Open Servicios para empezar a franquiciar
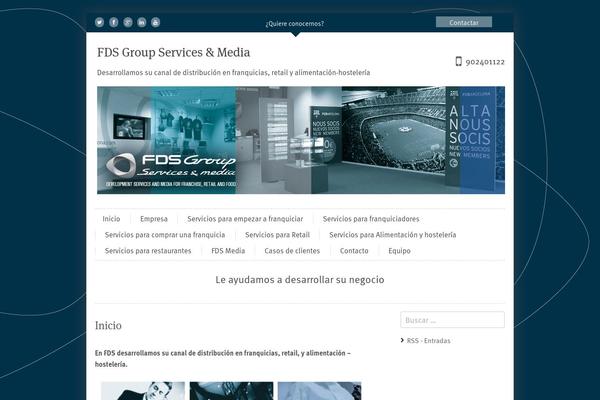 pos(245,219)
